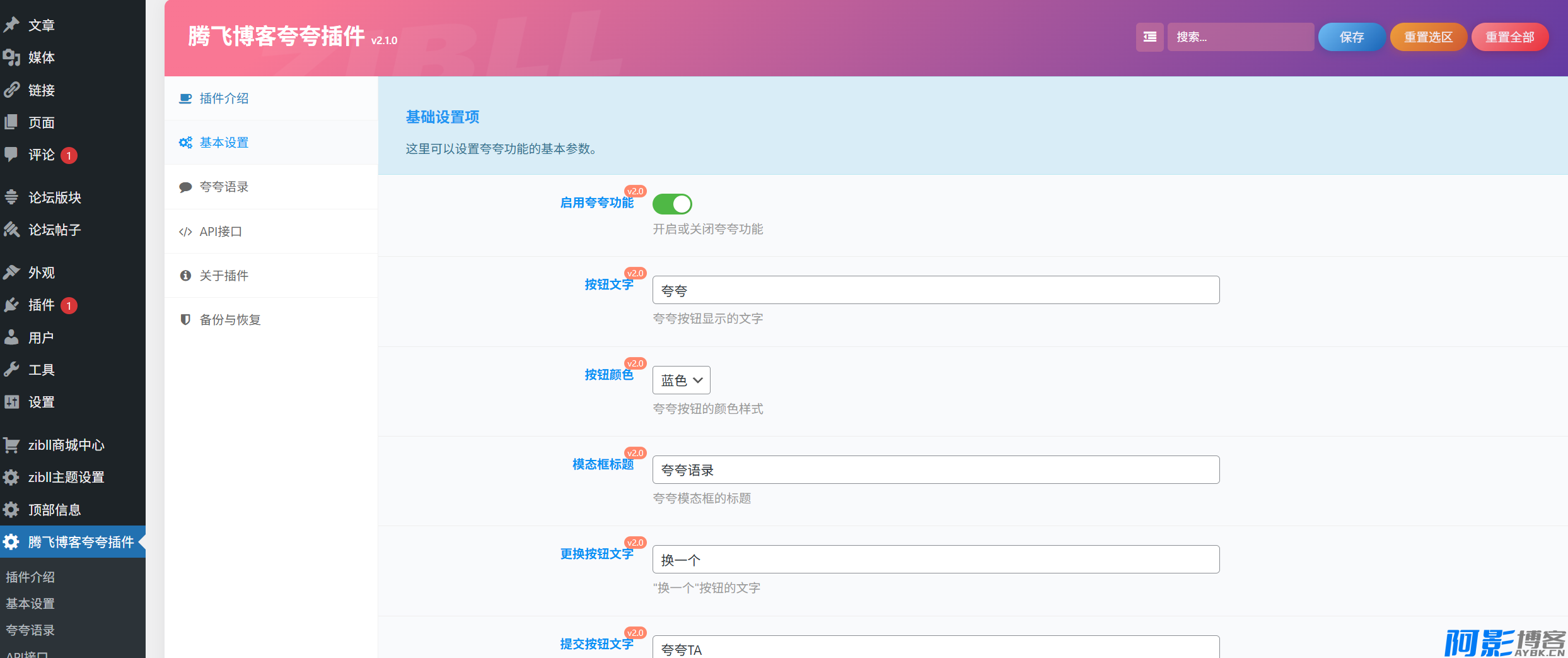
Task: Click the expand-all list icon beside search
Action: [1149, 37]
